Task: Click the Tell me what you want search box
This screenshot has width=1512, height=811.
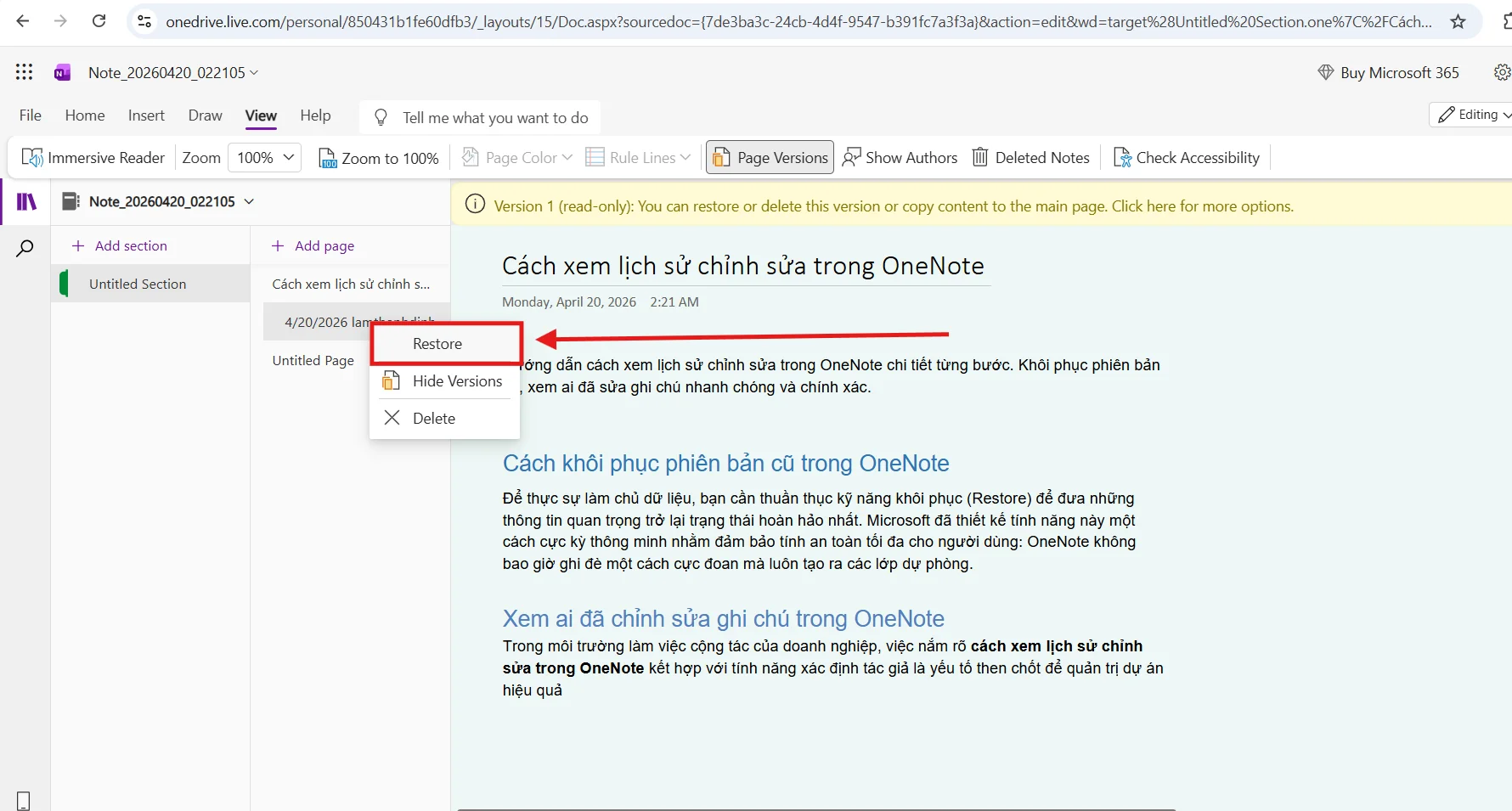Action: coord(480,117)
